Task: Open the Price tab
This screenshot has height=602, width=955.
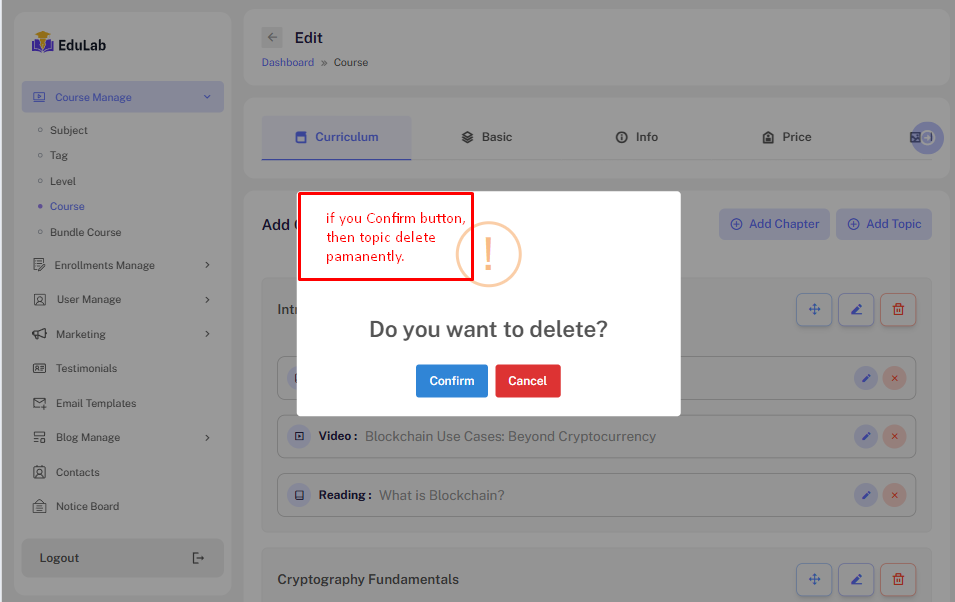Action: (x=786, y=137)
